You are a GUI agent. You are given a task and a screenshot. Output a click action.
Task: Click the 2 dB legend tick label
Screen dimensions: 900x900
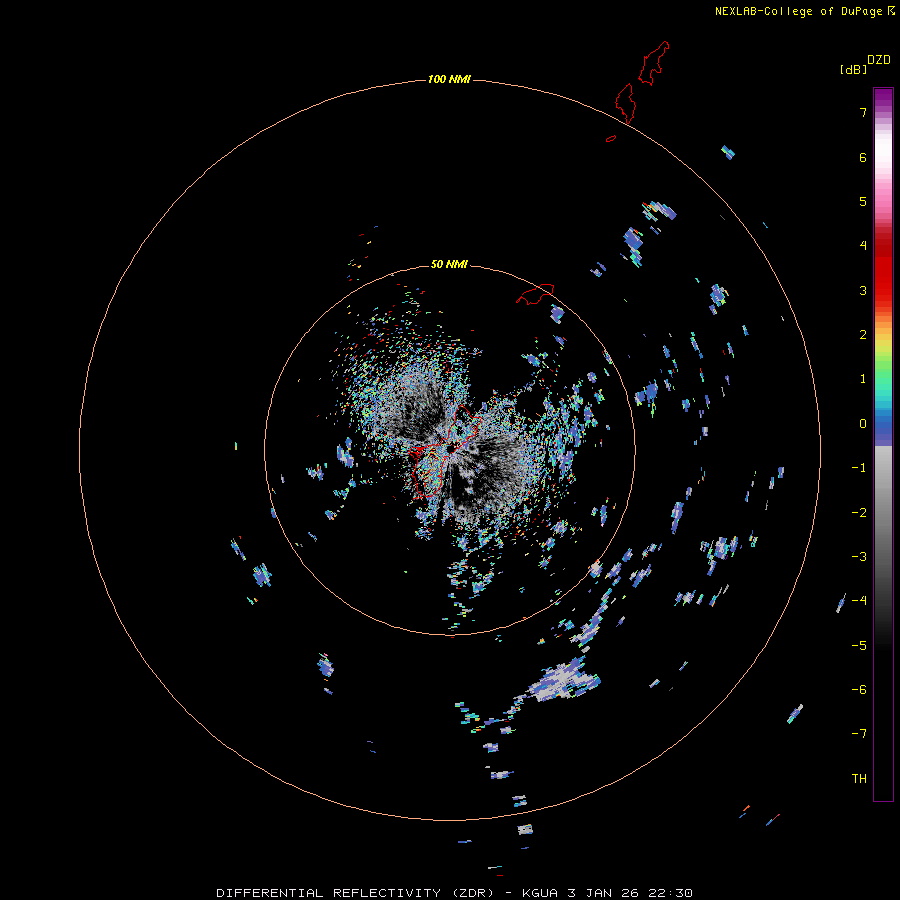tap(863, 335)
